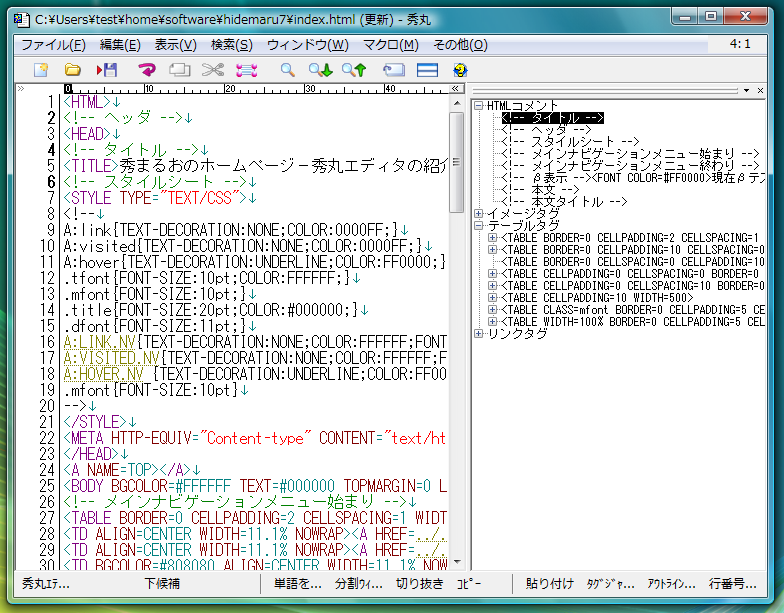Image resolution: width=784 pixels, height=613 pixels.
Task: Click the editor scrollbar up arrow
Action: 457,103
